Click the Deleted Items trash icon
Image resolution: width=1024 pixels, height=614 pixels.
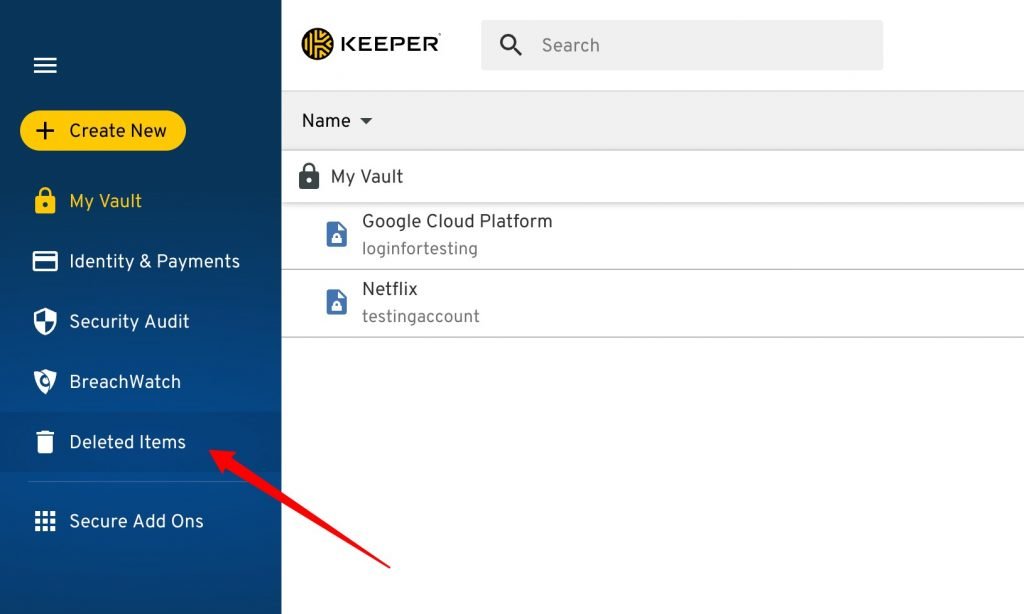(45, 442)
